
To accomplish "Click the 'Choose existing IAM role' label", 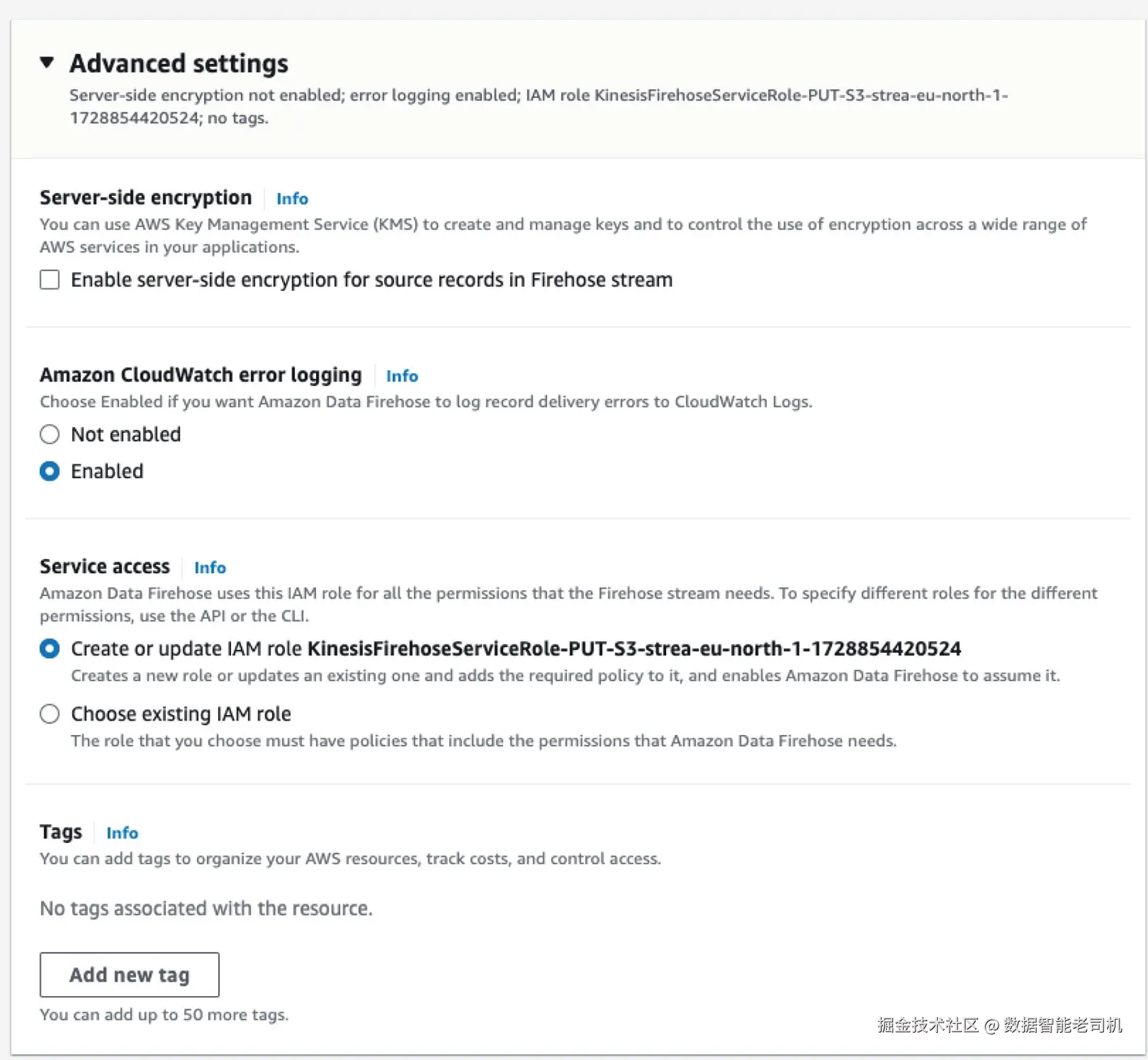I will point(181,714).
